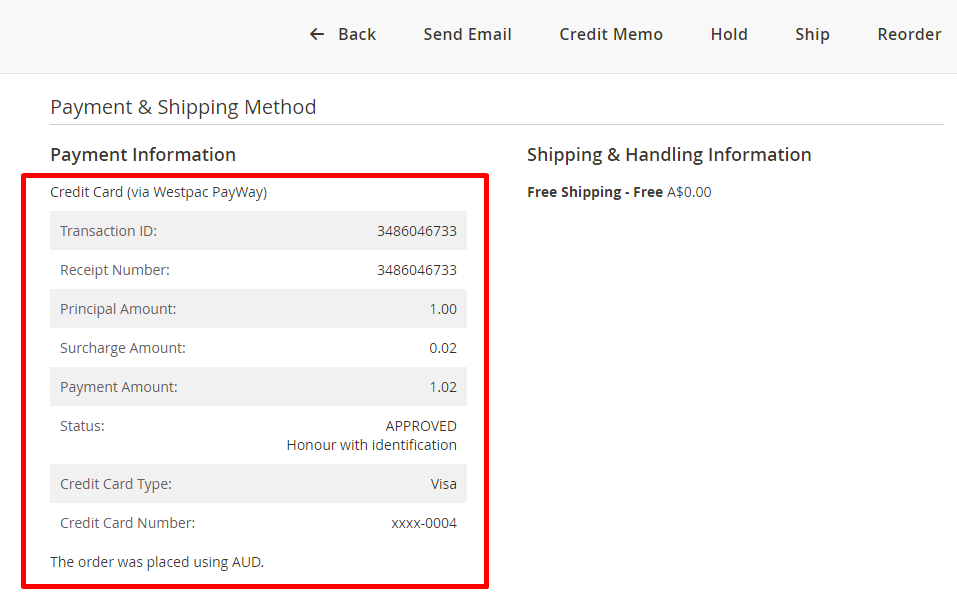Click the Credit Card (via Westpac PayWay) text
Viewport: 957px width, 604px height.
[158, 192]
